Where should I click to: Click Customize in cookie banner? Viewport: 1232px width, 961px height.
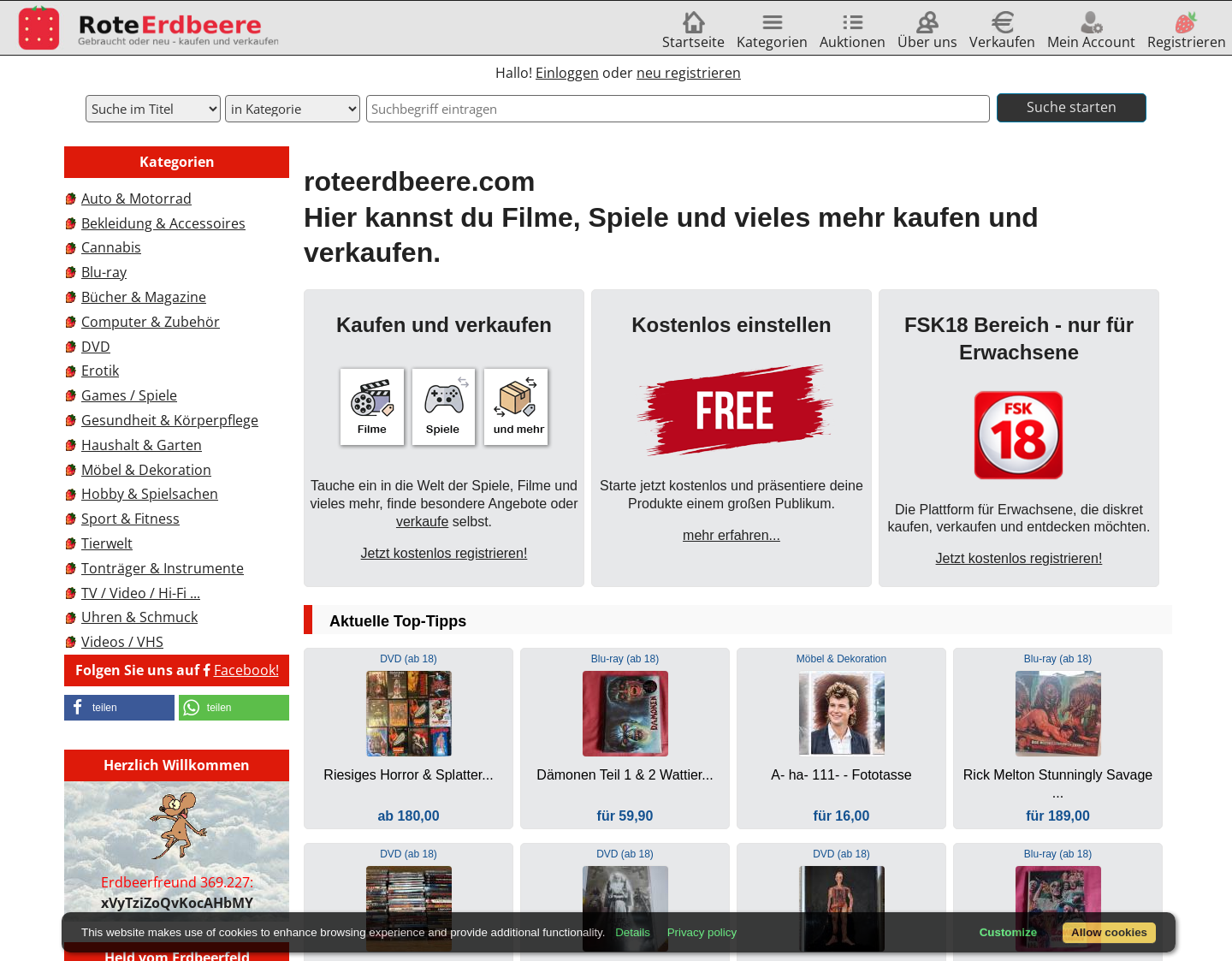[1008, 933]
